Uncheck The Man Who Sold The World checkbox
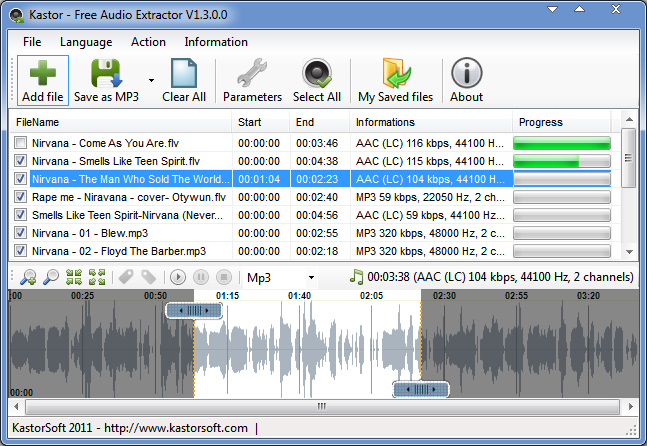This screenshot has width=647, height=446. tap(20, 179)
